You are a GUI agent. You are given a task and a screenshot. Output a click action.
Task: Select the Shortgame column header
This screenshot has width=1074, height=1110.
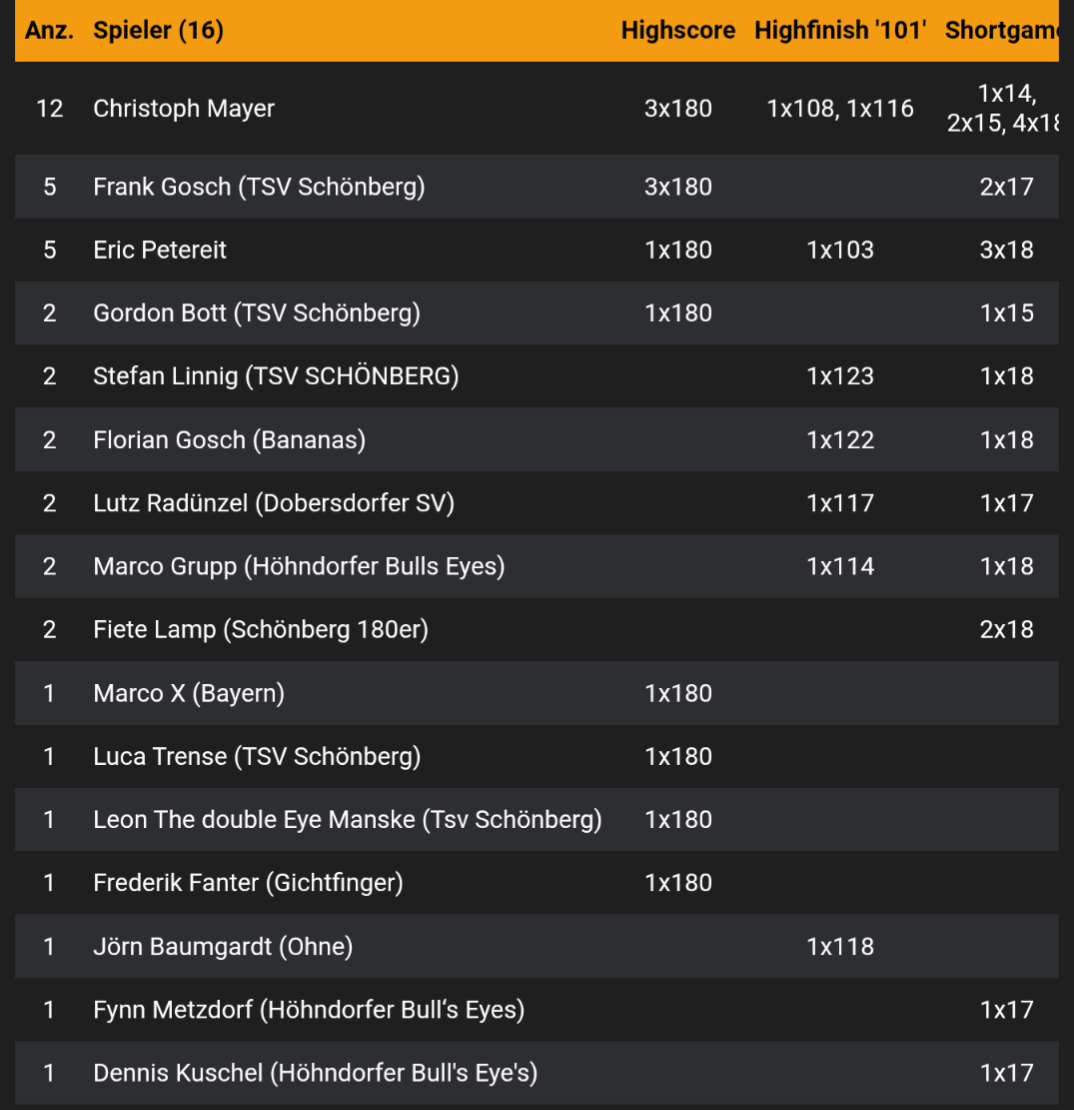[1001, 30]
